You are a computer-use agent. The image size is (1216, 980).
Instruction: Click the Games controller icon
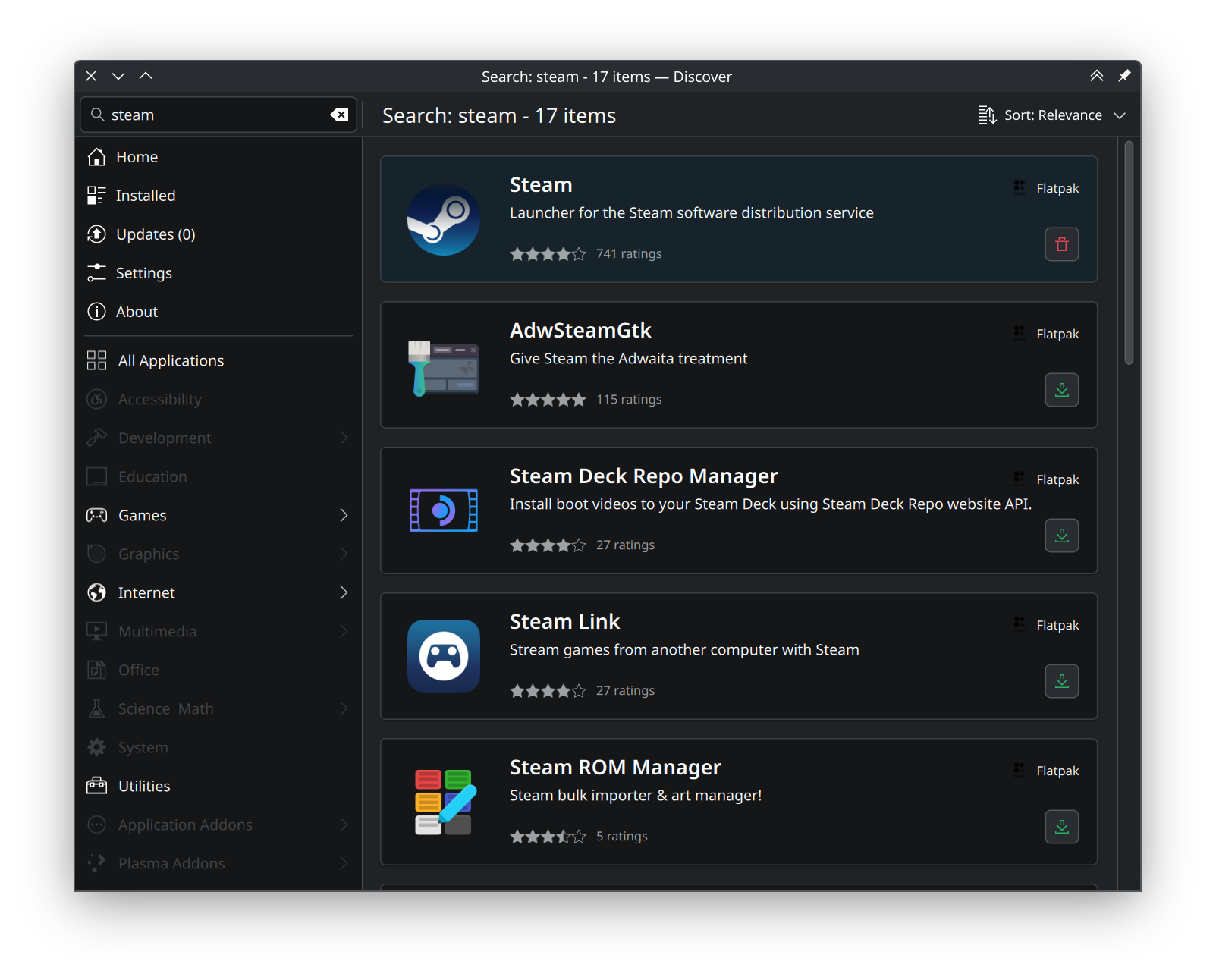[96, 515]
